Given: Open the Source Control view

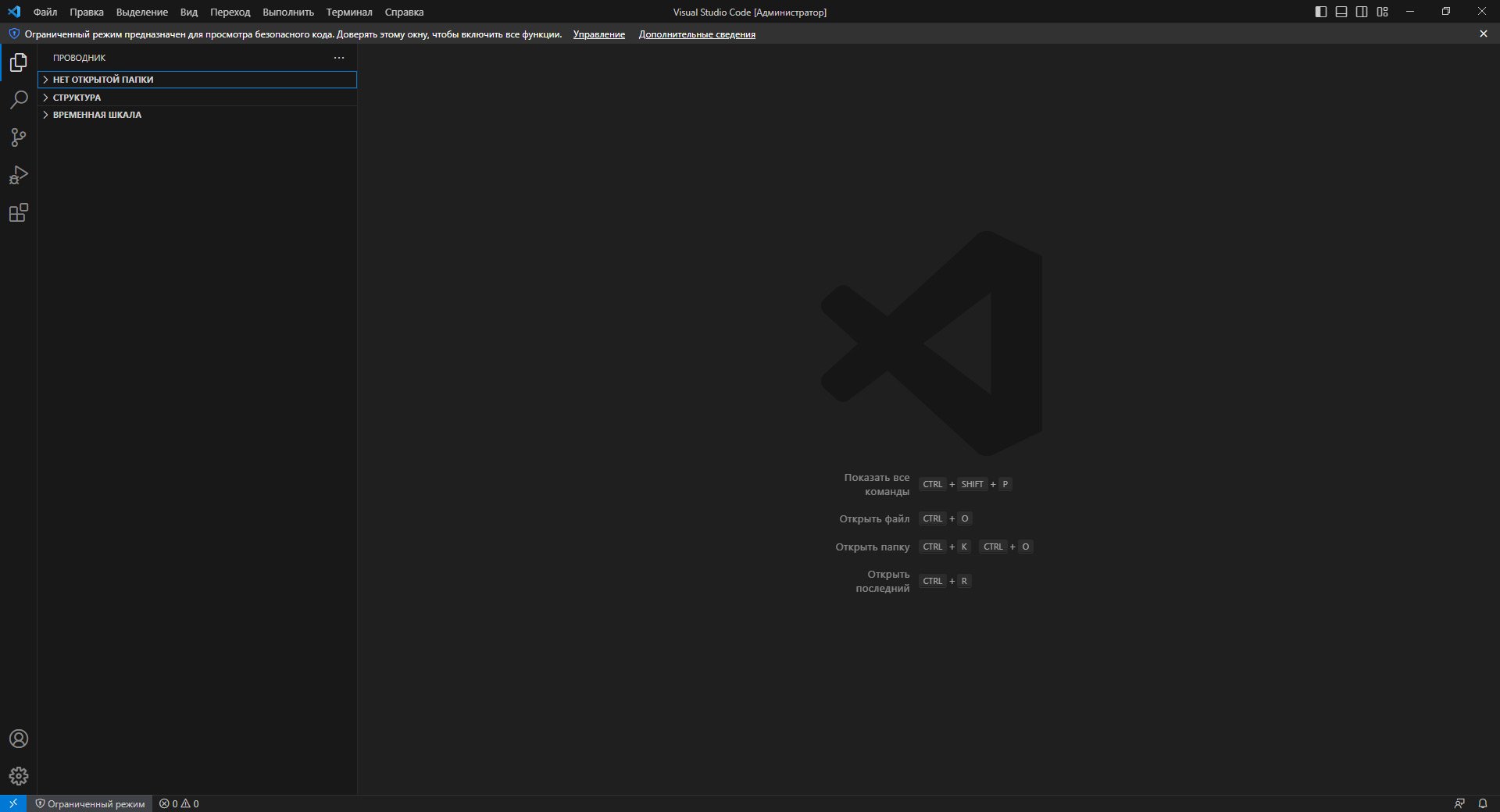Looking at the screenshot, I should point(19,137).
